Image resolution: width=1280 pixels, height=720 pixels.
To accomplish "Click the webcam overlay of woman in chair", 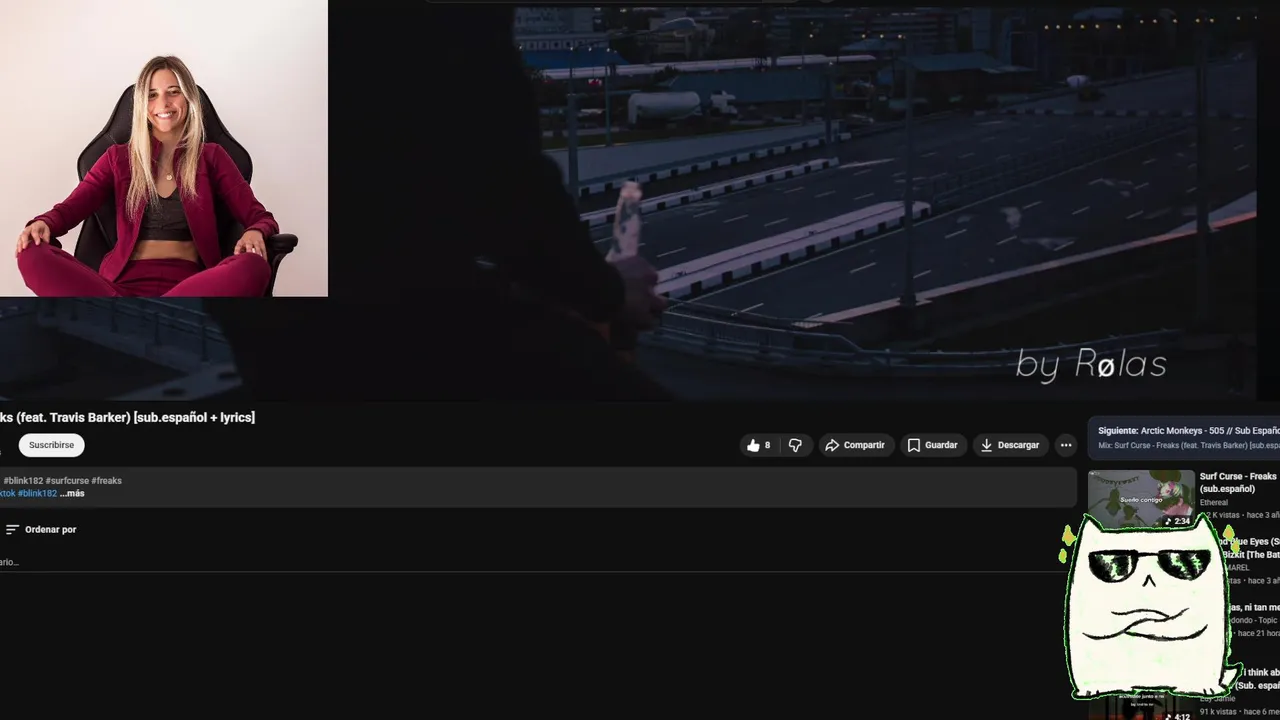I will (164, 148).
